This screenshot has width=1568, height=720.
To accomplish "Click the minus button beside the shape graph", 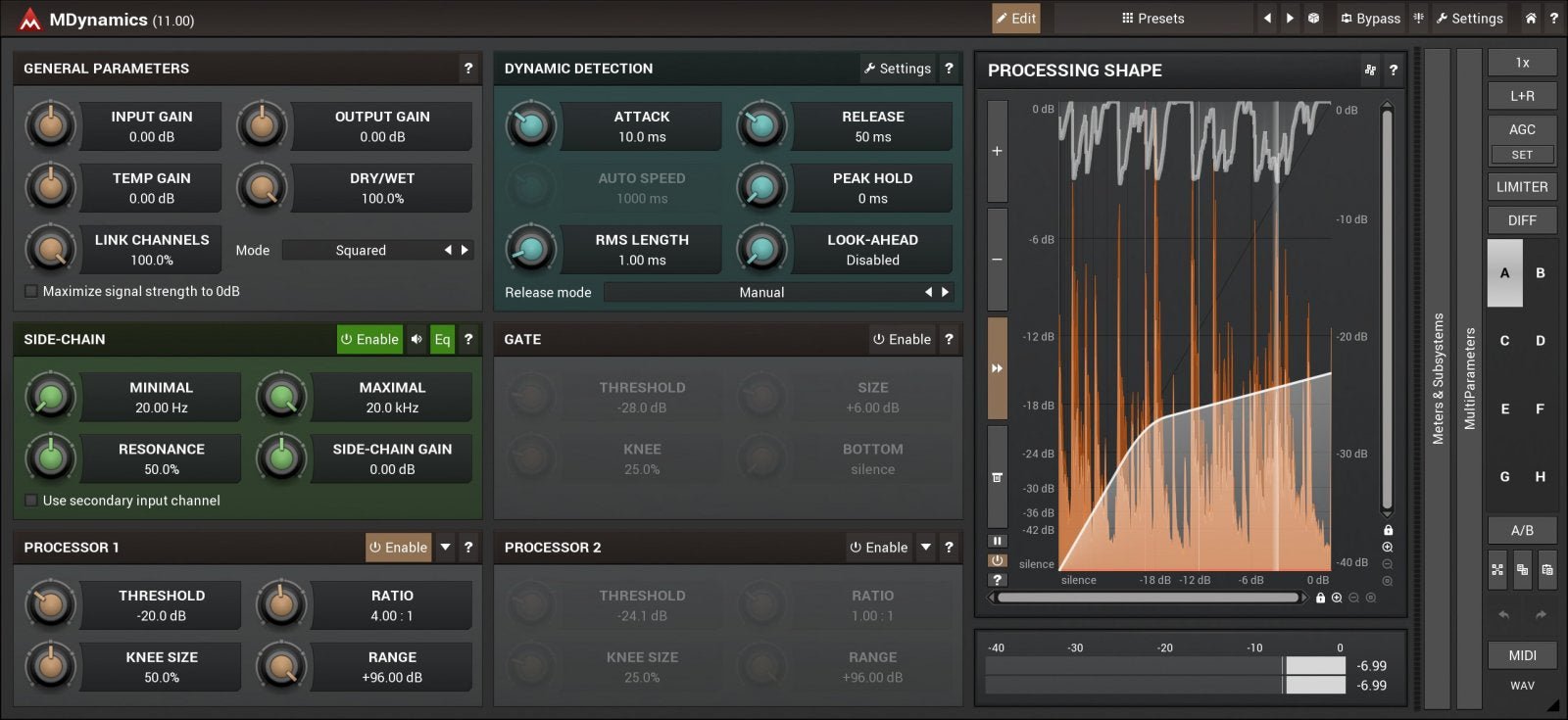I will coord(997,260).
